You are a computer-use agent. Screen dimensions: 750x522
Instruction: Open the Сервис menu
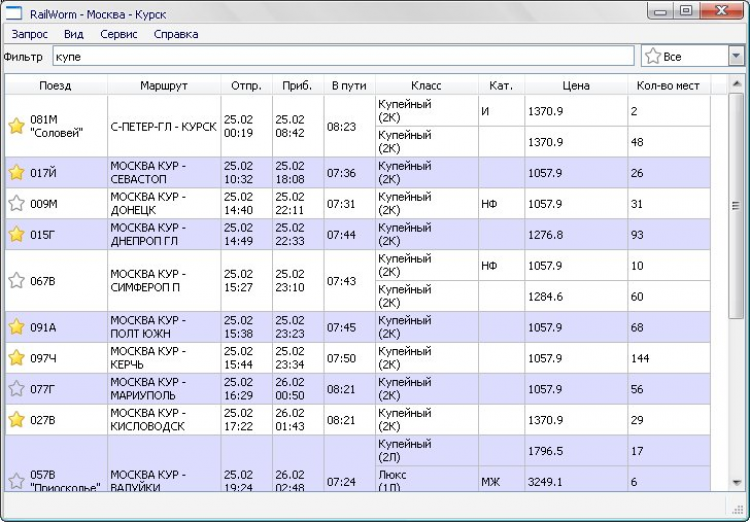click(x=119, y=34)
